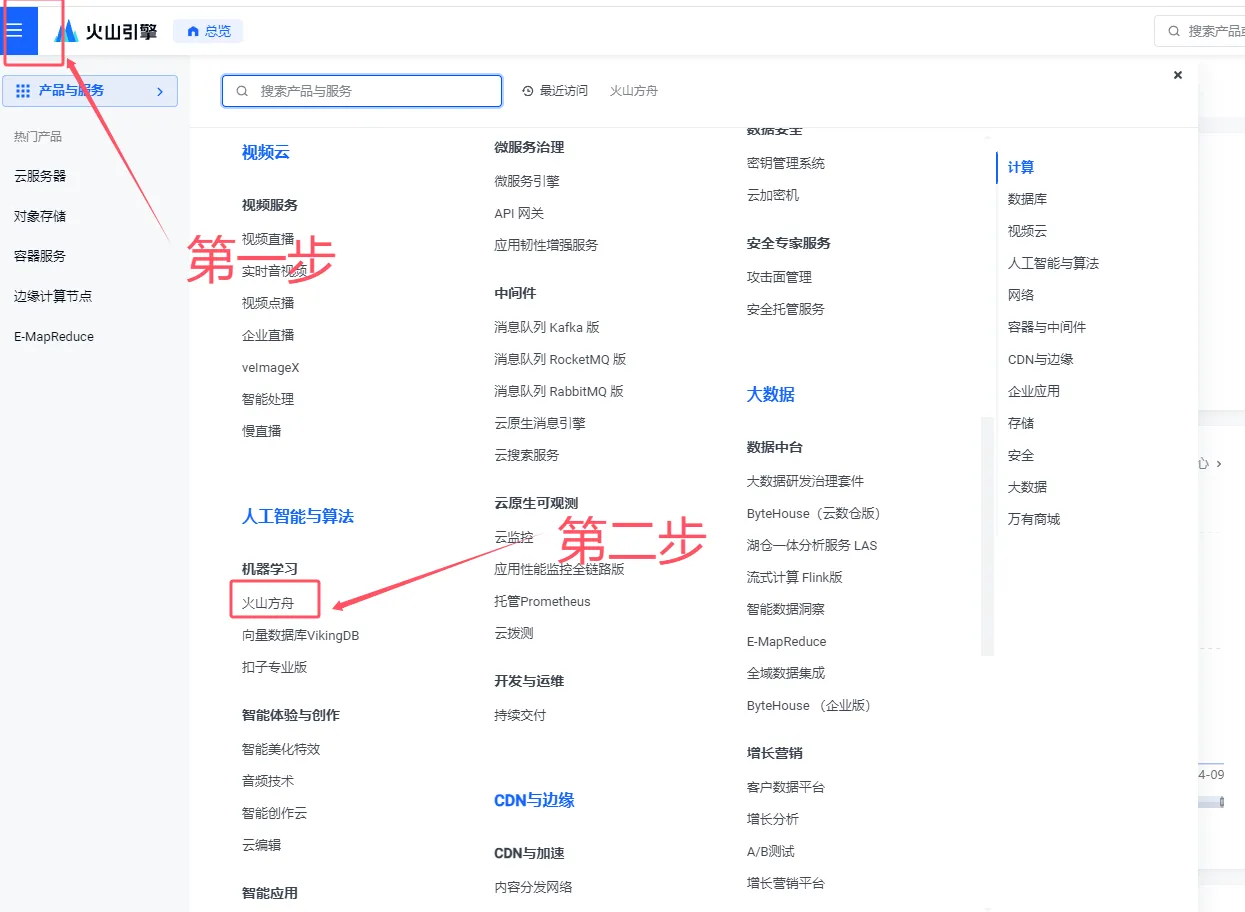Click the panel's vertical scrollbar
This screenshot has height=912, width=1245.
tap(987, 535)
